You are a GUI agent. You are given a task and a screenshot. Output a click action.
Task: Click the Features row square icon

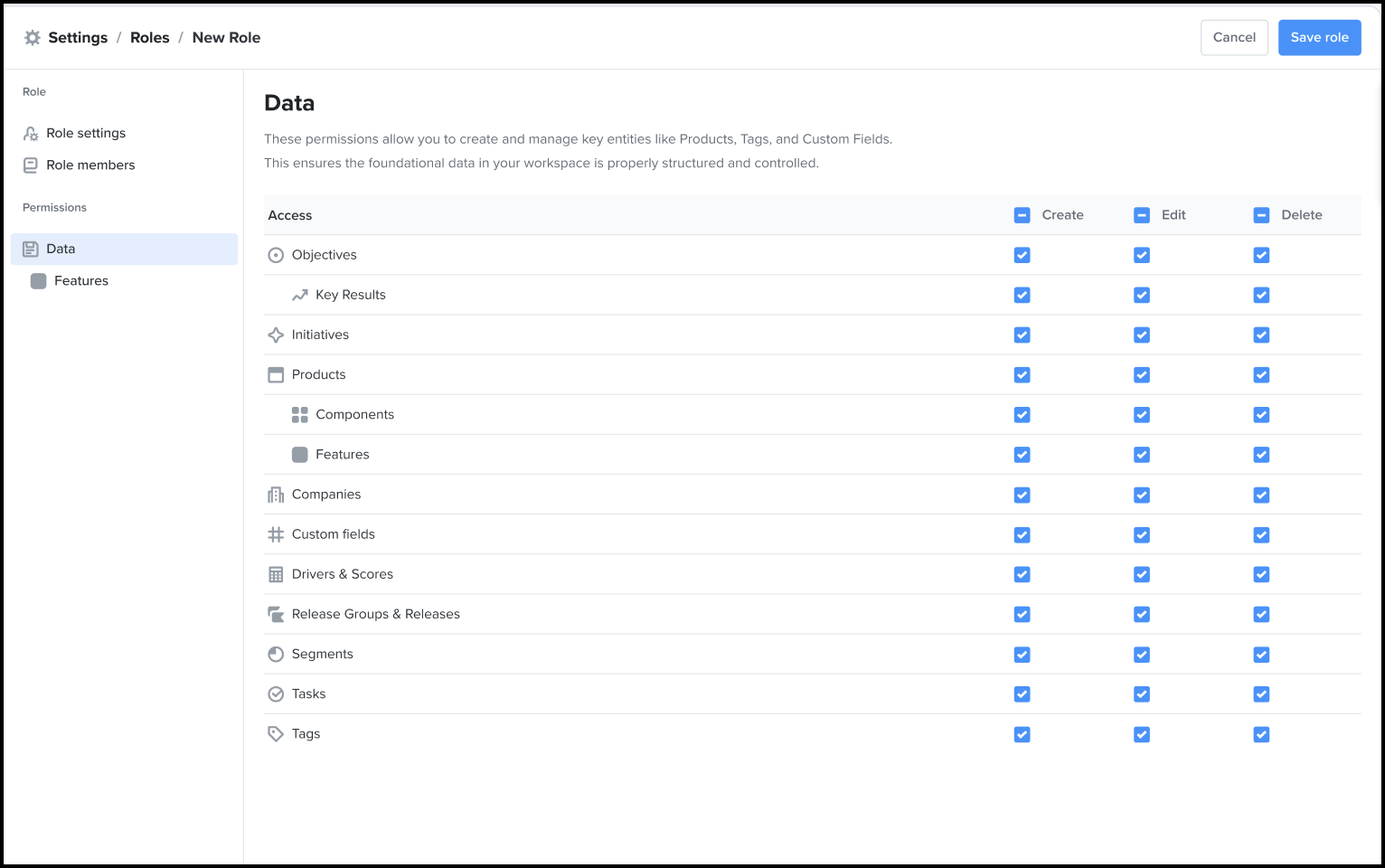300,455
